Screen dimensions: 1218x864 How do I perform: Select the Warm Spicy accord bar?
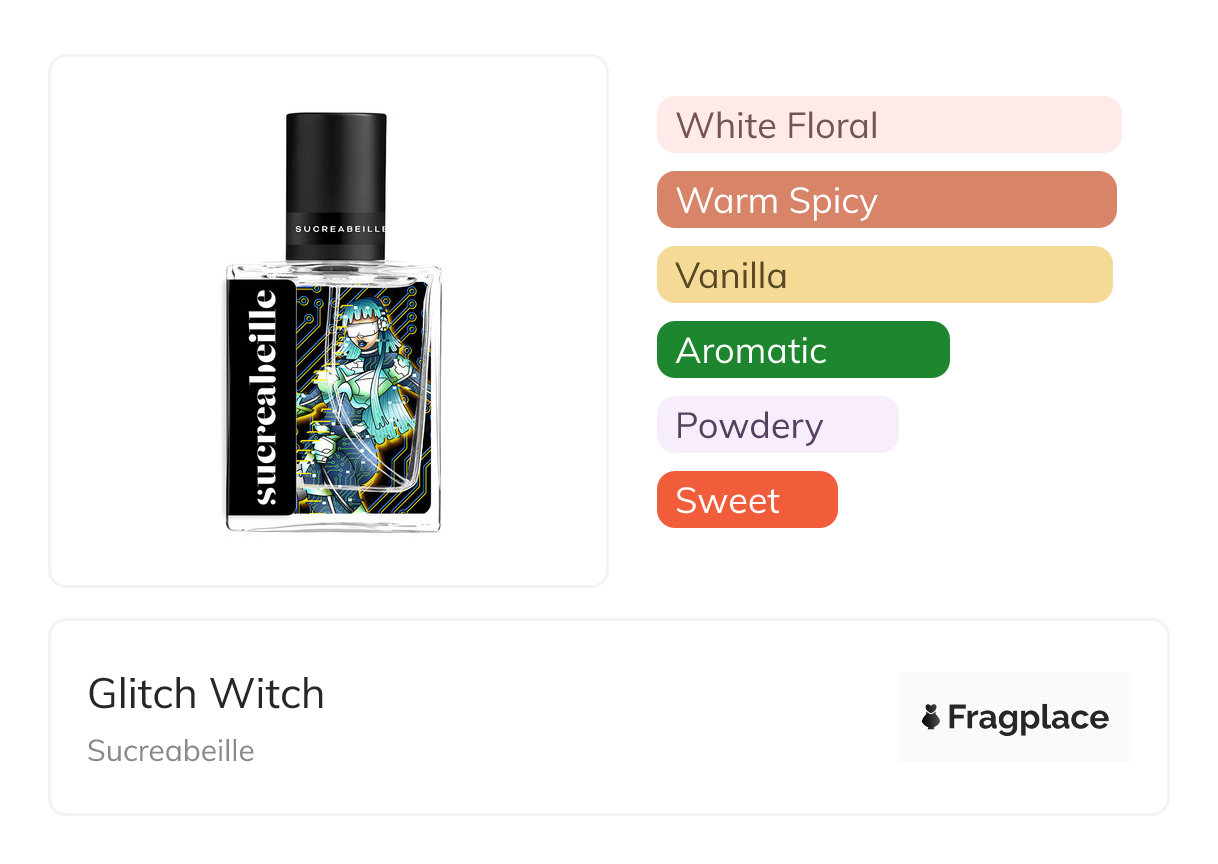pyautogui.click(x=887, y=200)
